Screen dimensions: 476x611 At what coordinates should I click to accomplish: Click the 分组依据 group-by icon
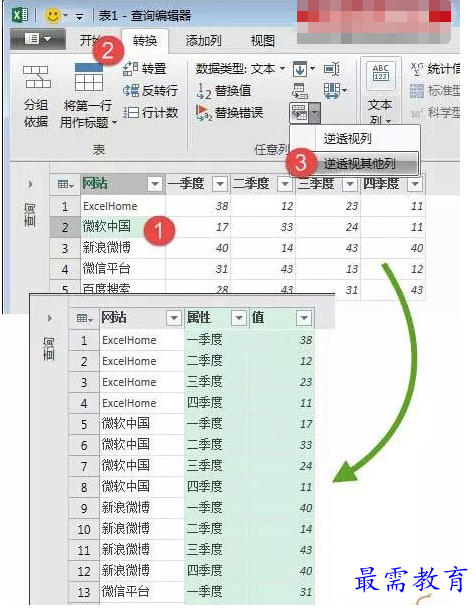tap(37, 77)
